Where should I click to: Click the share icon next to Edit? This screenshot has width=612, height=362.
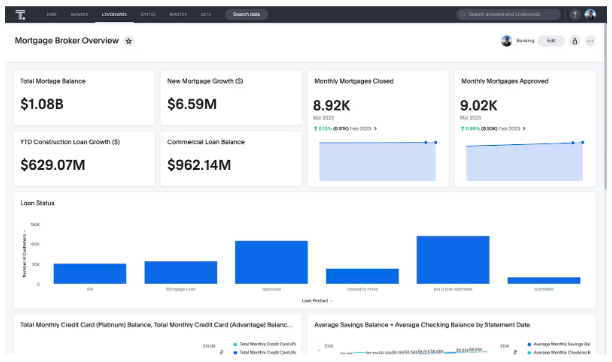click(x=575, y=41)
